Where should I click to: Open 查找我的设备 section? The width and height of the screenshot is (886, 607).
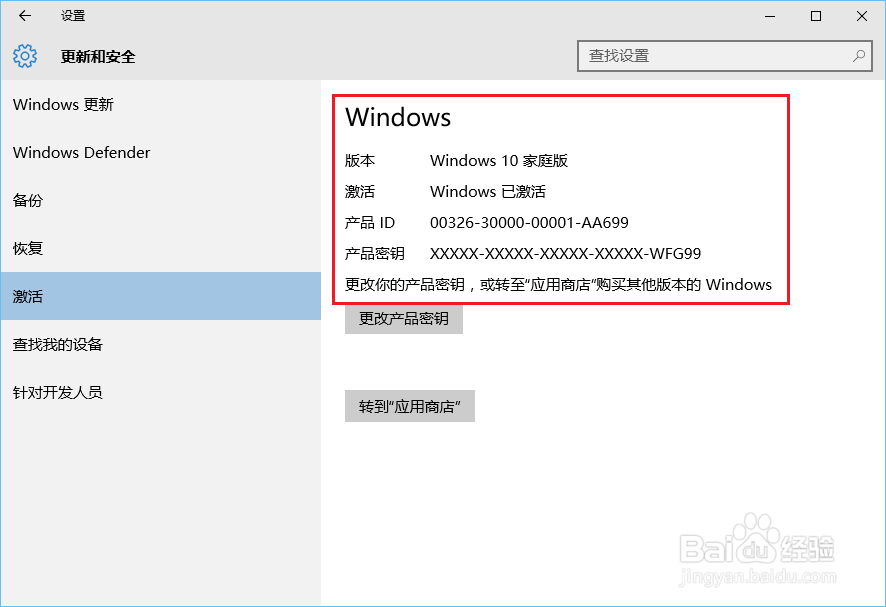coord(160,344)
